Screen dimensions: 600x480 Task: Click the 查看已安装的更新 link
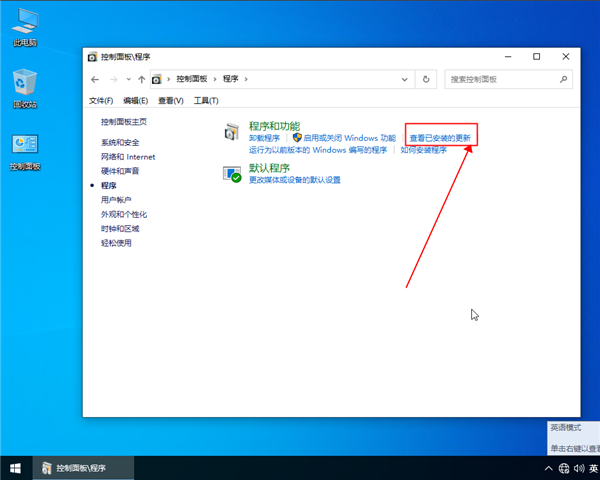[440, 138]
